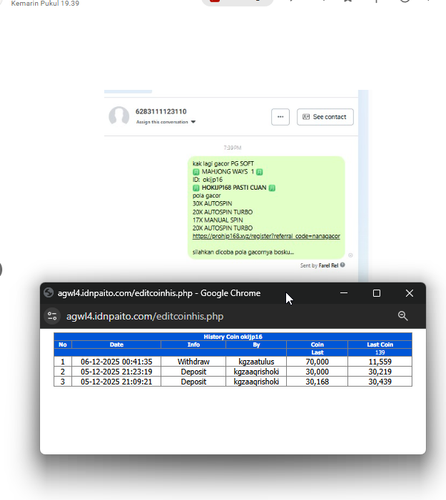Click the site settings icon in Chrome address bar

pos(52,316)
